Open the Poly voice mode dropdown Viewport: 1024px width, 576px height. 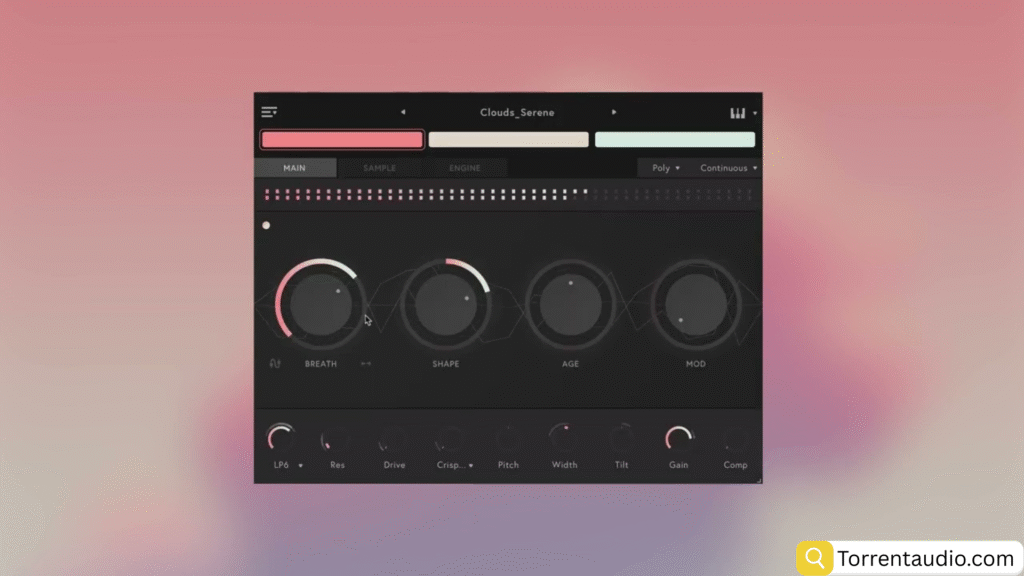coord(666,168)
